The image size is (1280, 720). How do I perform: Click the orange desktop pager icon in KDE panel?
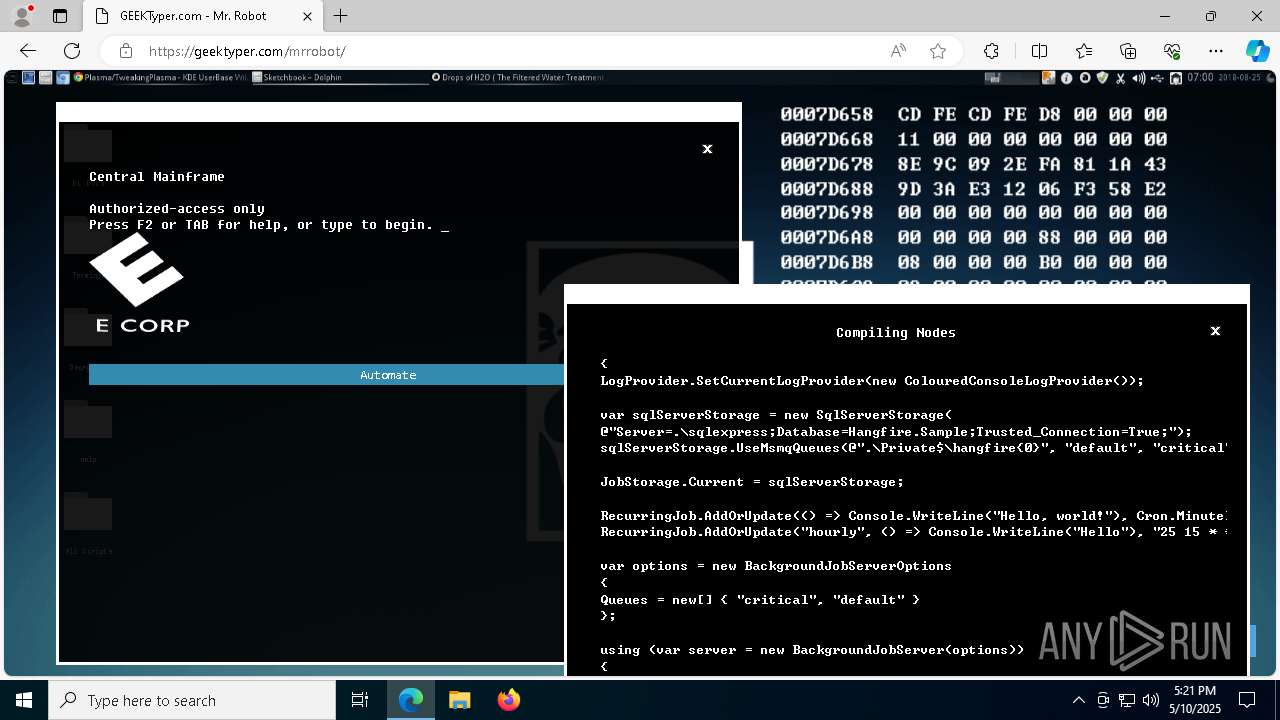[1049, 78]
